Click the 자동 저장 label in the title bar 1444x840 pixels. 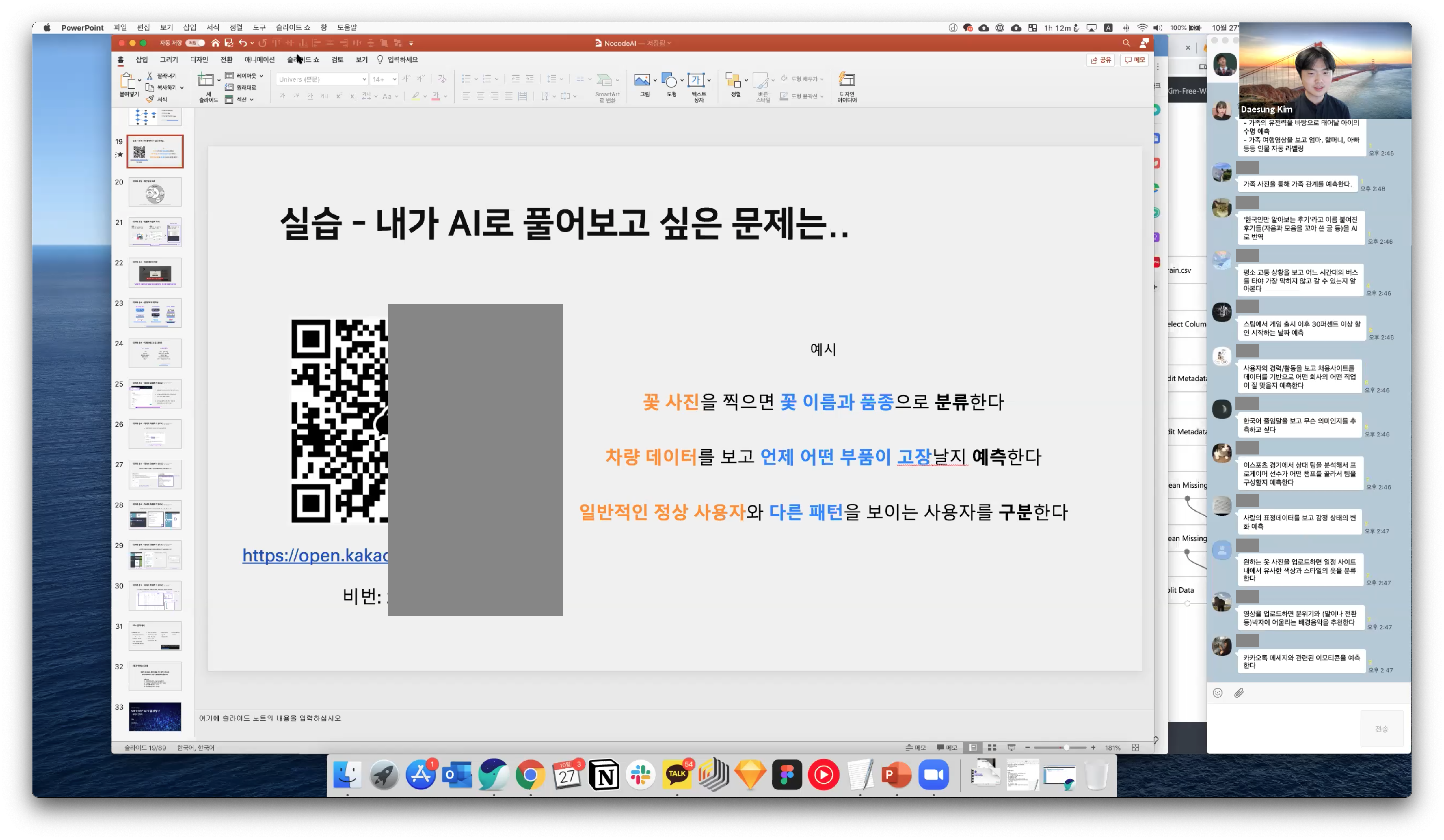[x=170, y=43]
